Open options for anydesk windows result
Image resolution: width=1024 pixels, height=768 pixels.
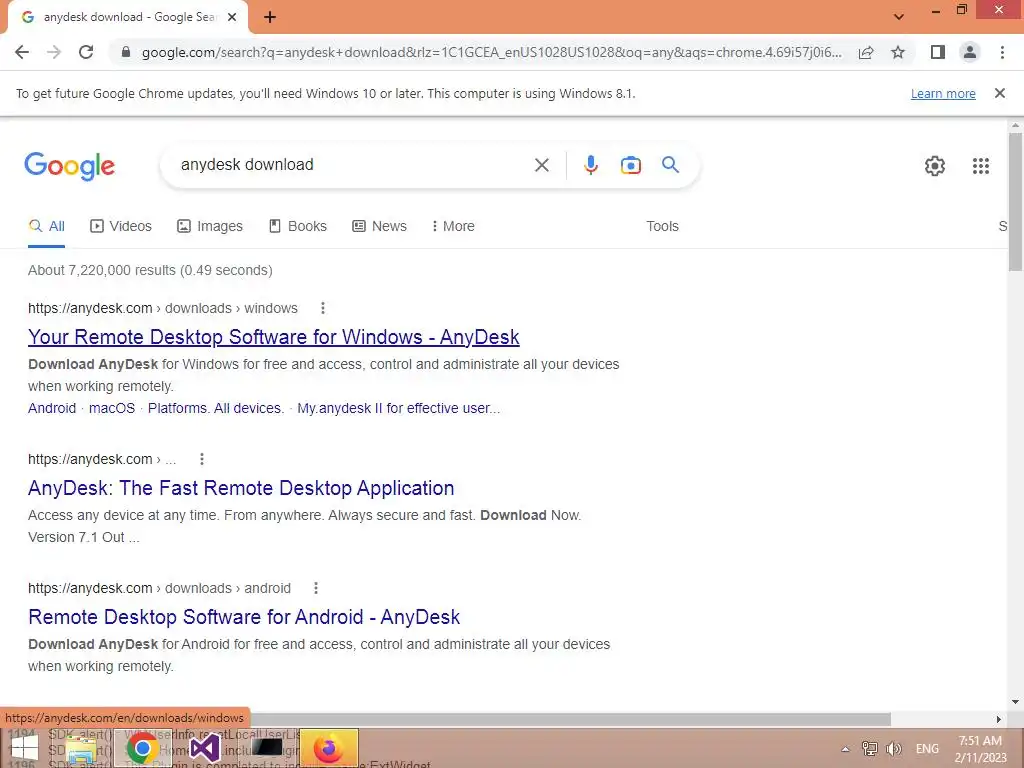click(x=323, y=308)
